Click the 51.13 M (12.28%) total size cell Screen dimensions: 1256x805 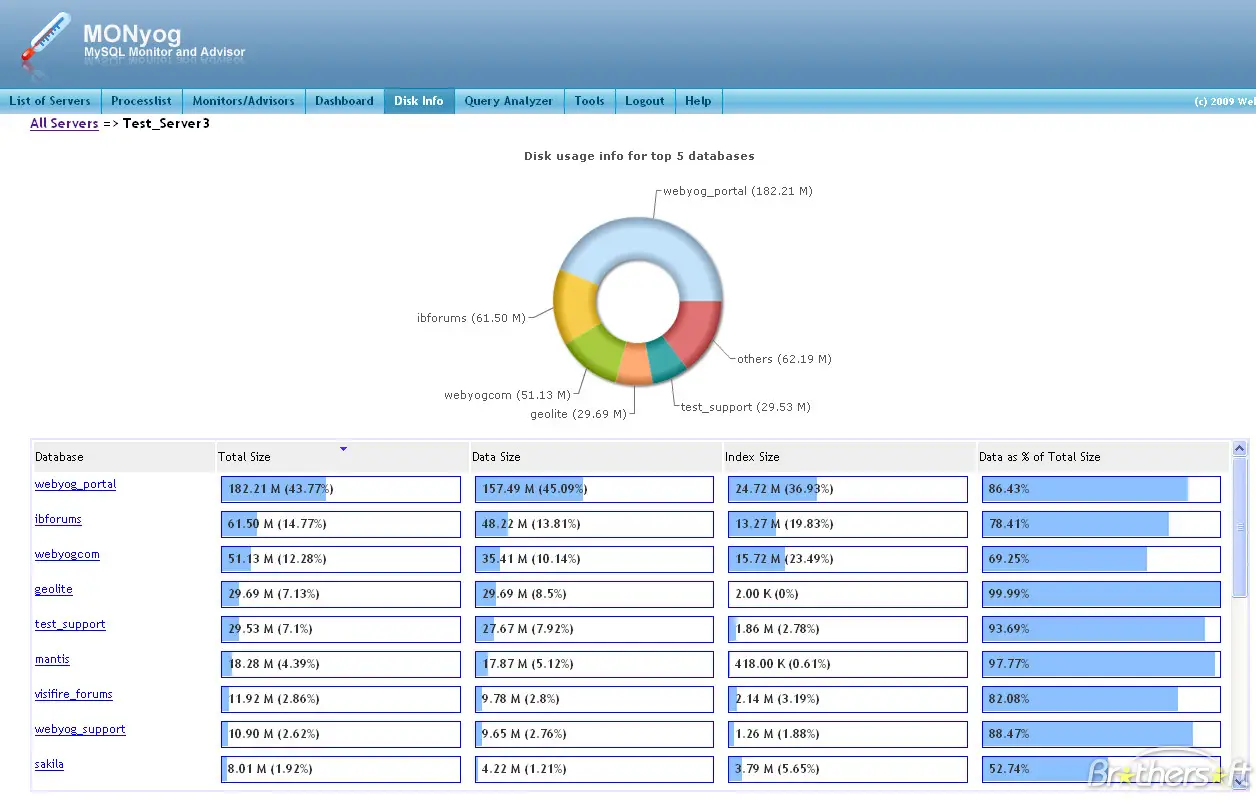(x=341, y=559)
